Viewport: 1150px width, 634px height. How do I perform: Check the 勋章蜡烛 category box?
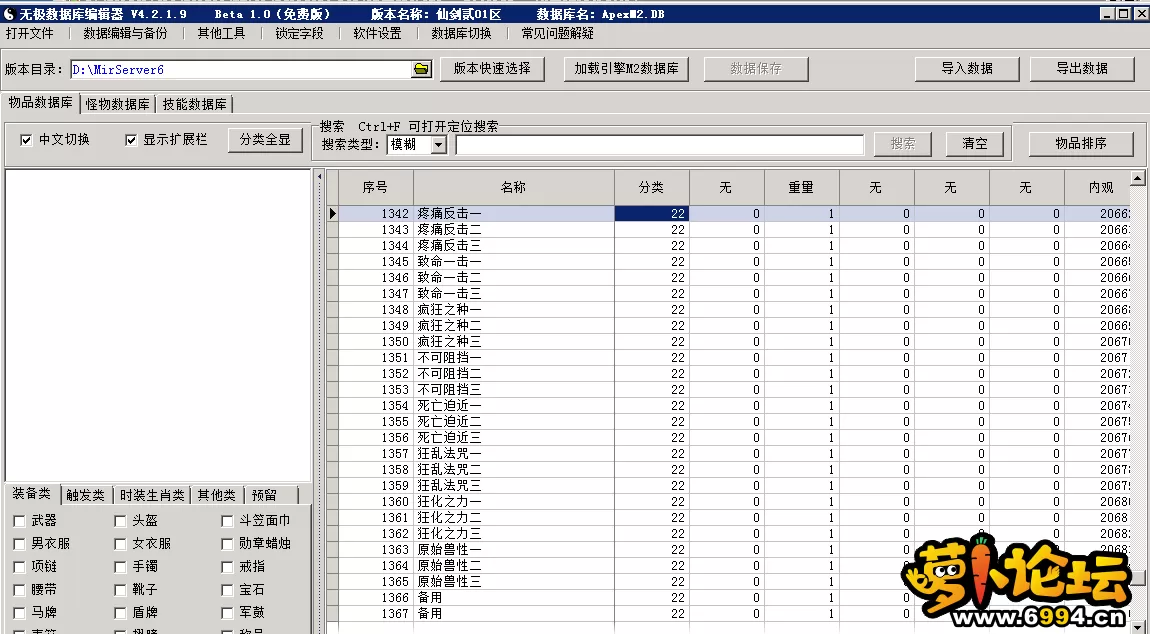coord(227,544)
